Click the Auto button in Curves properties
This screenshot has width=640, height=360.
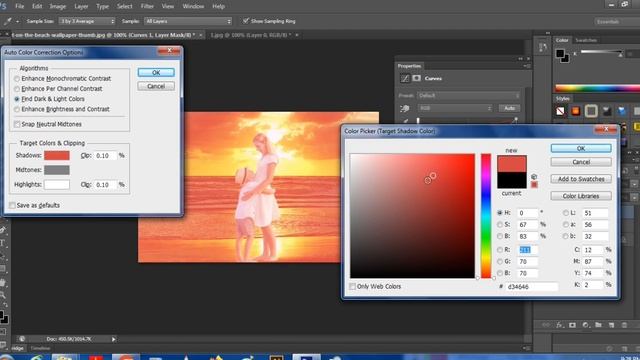coord(509,108)
